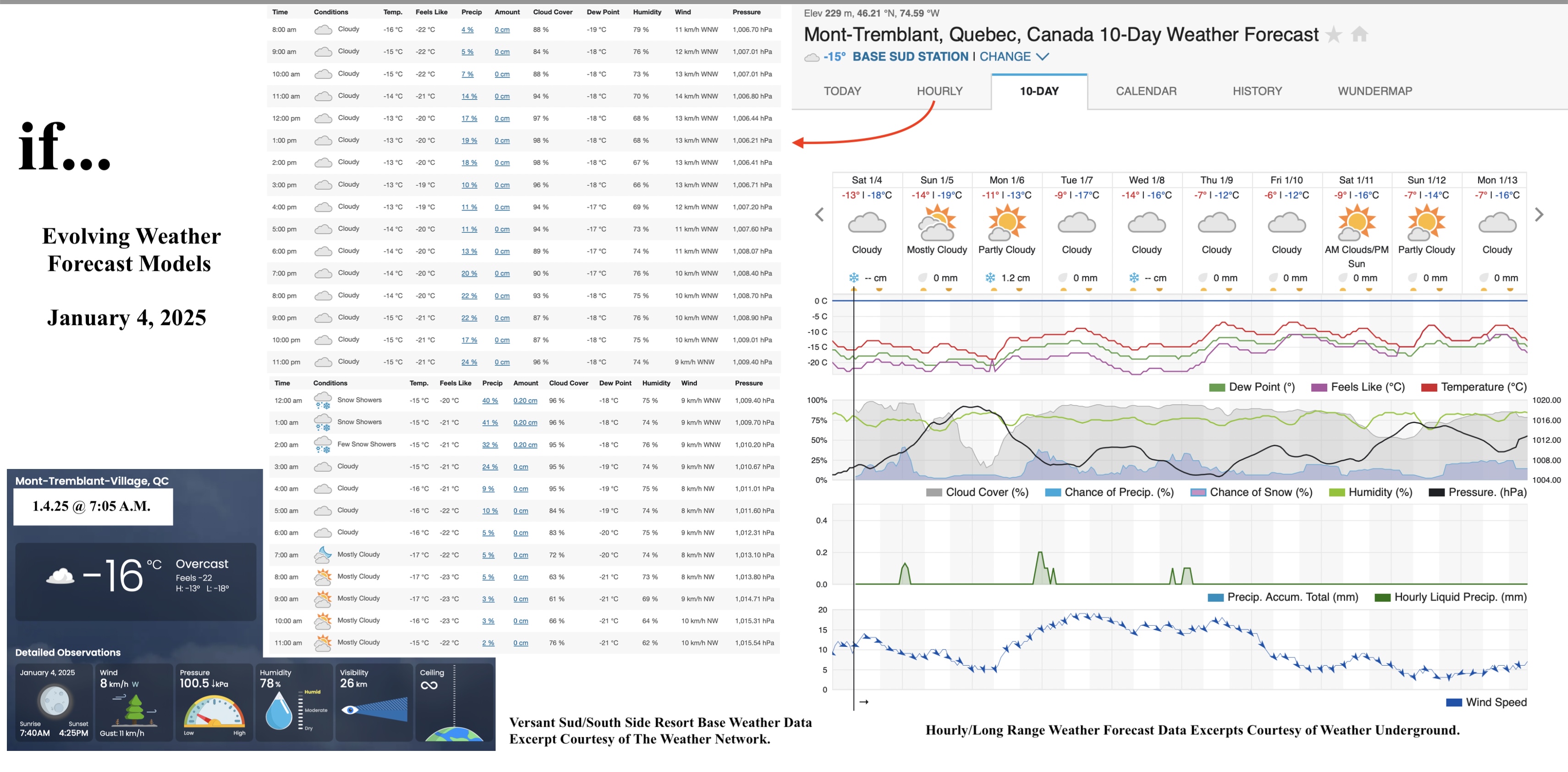The height and width of the screenshot is (772, 1568).
Task: Click the Sun 1/5 column header
Action: pyautogui.click(x=937, y=180)
